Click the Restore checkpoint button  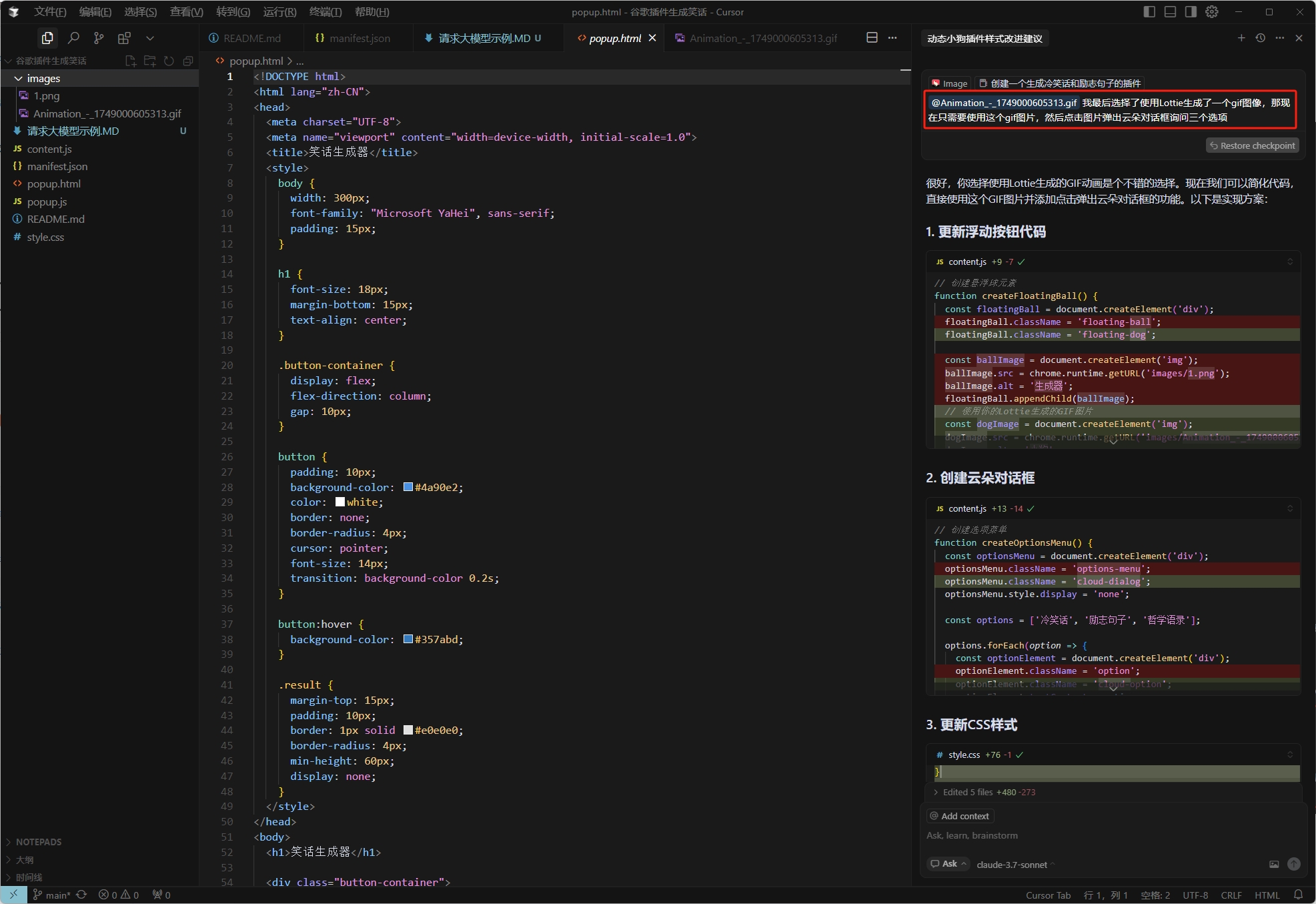(x=1252, y=145)
